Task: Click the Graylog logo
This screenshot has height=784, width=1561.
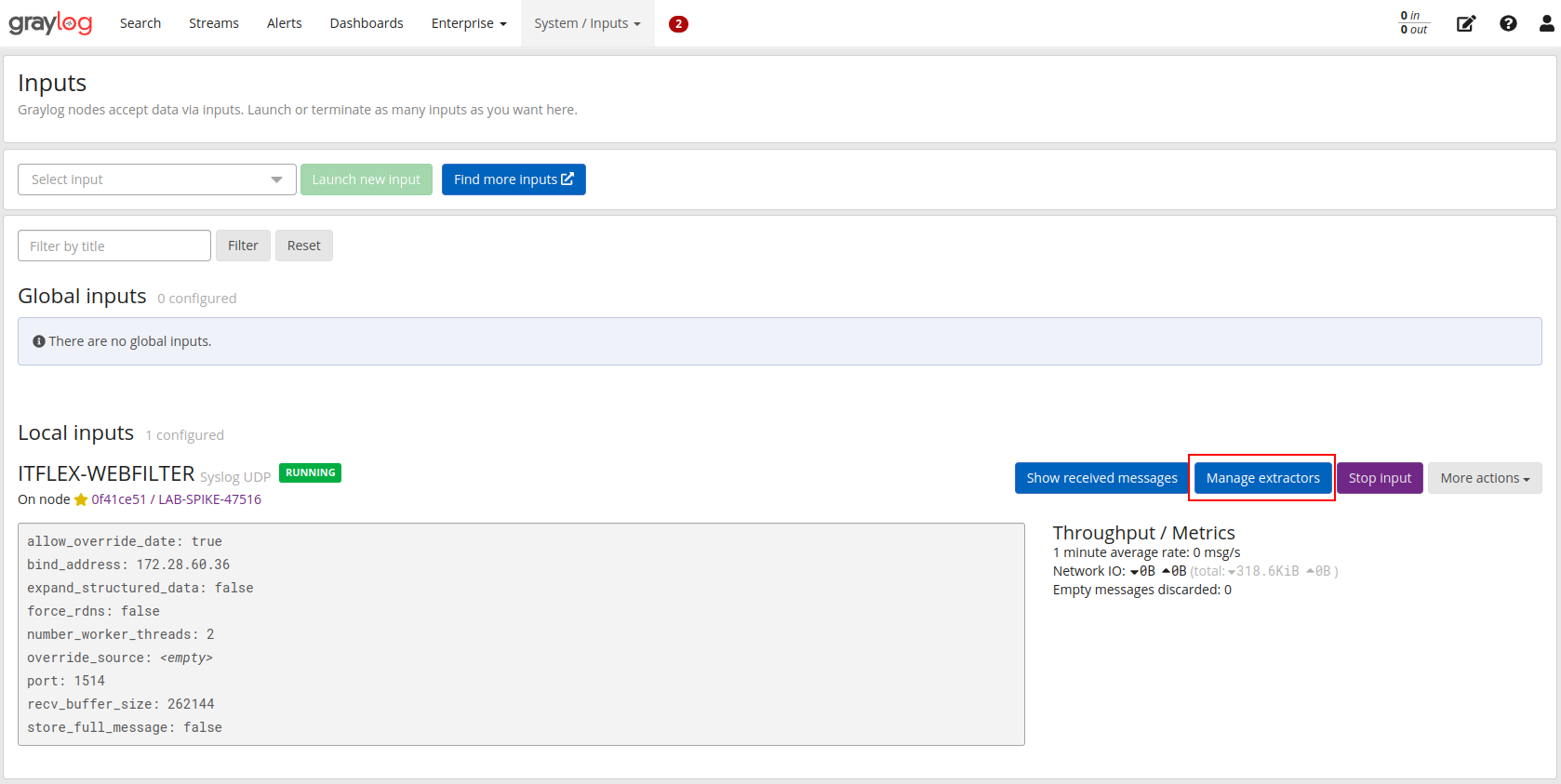Action: 50,23
